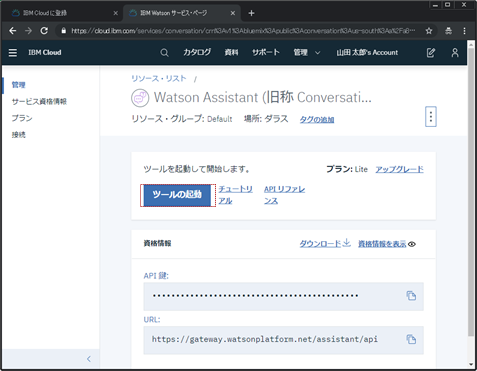Image resolution: width=477 pixels, height=371 pixels.
Task: Click the scrollbar up arrow
Action: (471, 44)
